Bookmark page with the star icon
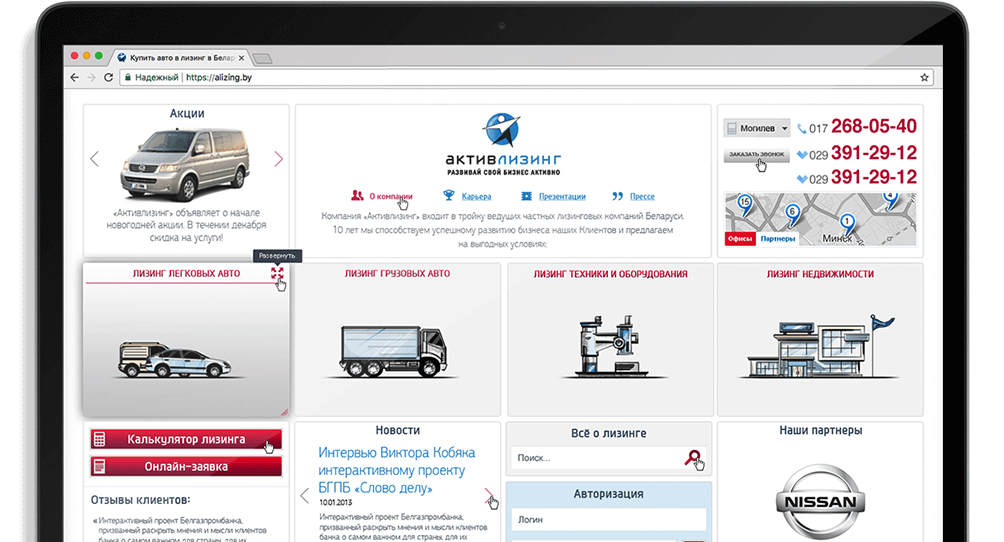The width and height of the screenshot is (1004, 542). point(924,78)
